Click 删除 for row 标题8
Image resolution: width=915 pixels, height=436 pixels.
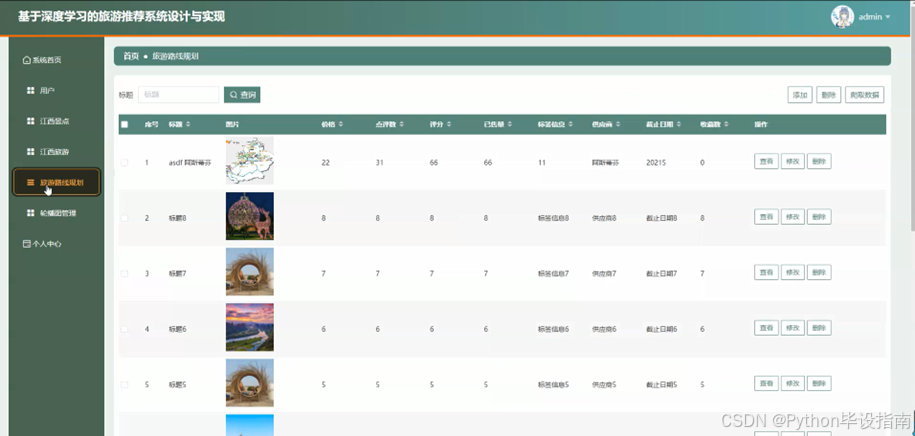pos(819,217)
